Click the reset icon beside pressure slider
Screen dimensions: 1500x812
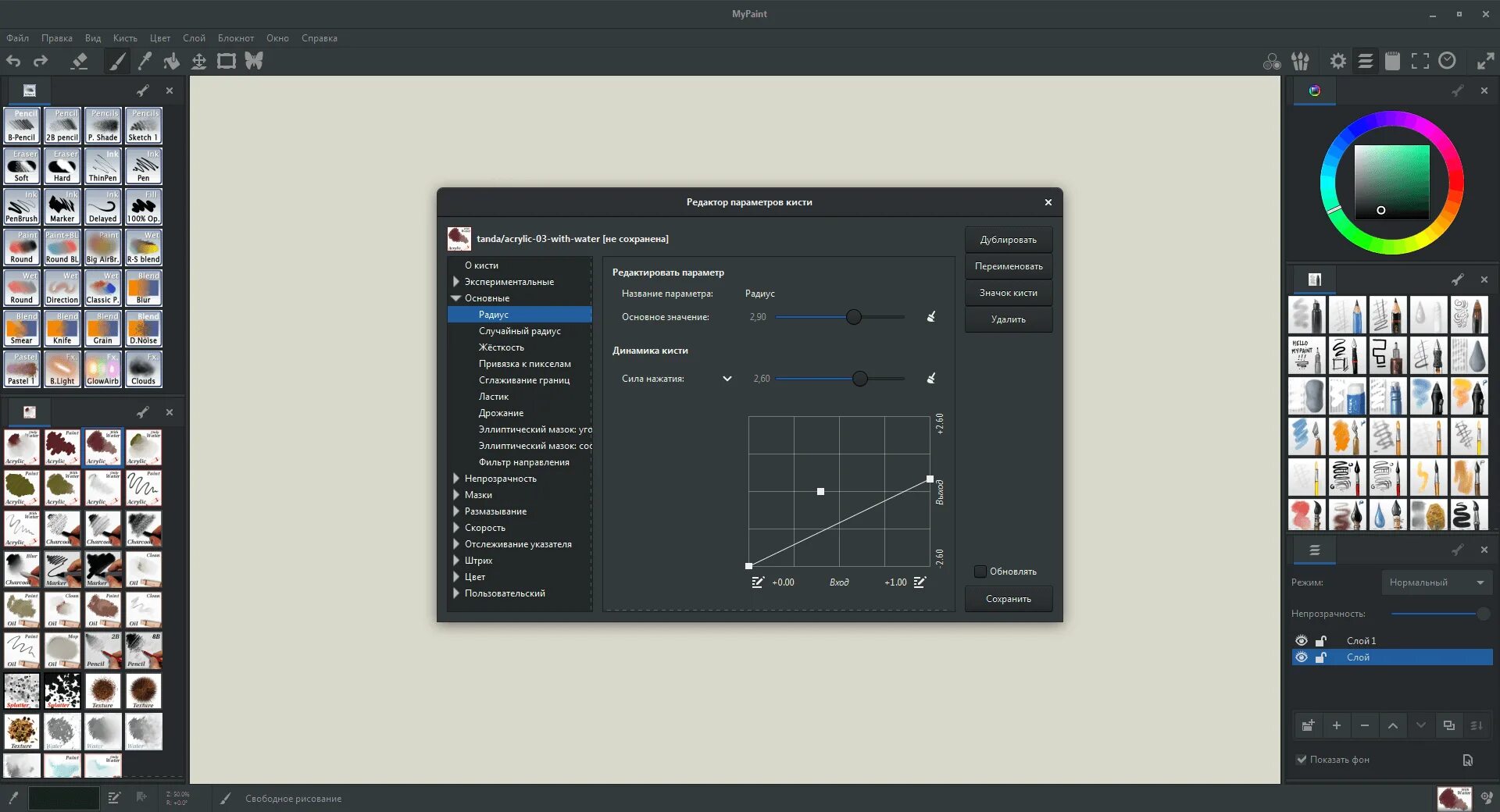(x=931, y=378)
